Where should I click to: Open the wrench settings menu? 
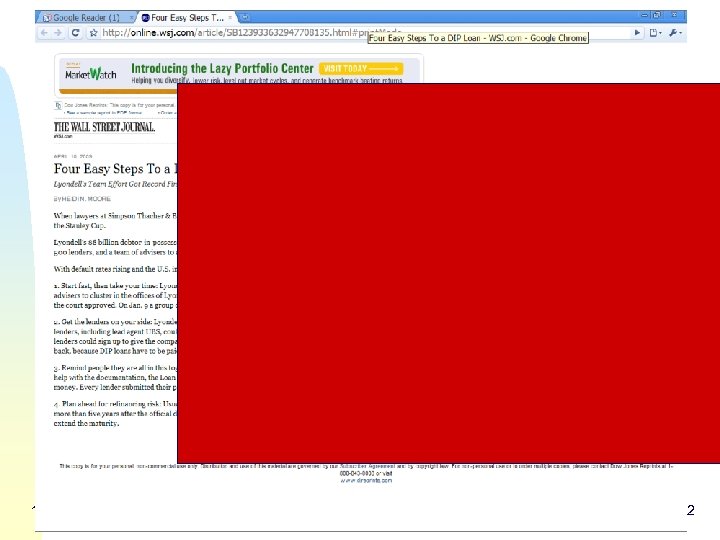(675, 33)
